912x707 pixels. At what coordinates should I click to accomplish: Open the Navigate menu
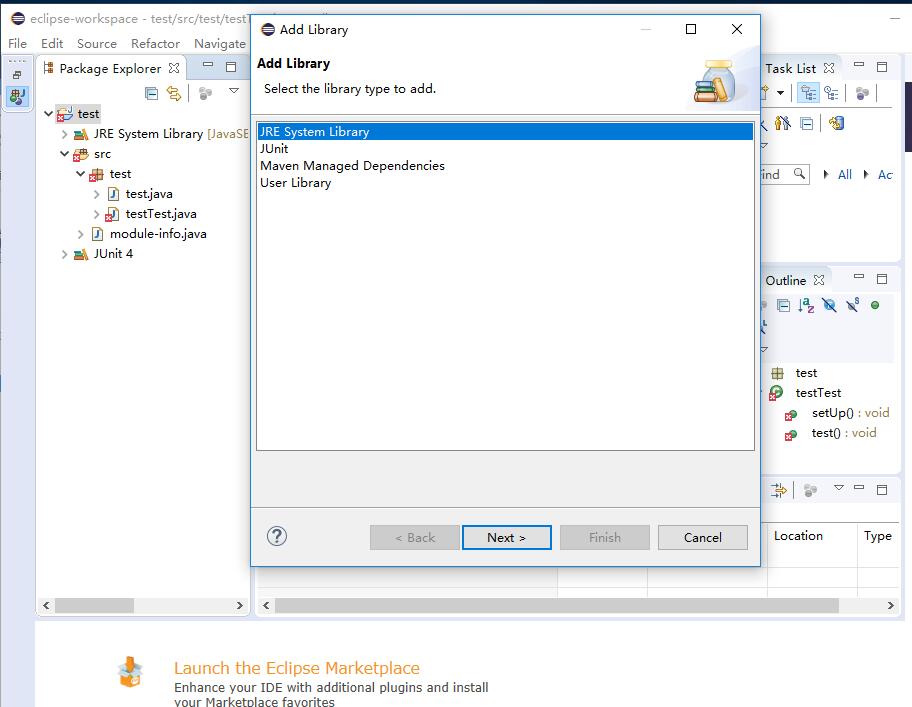point(220,44)
